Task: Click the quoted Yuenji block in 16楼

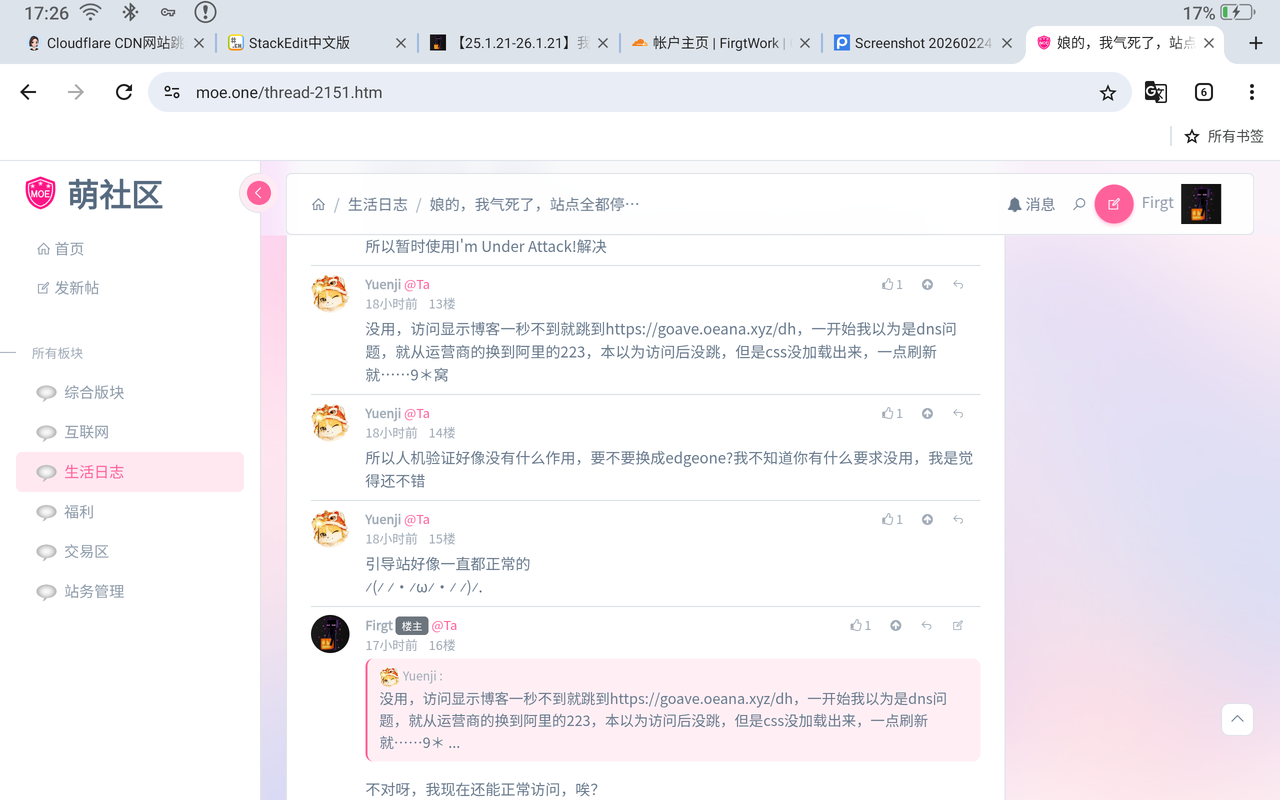Action: pos(674,710)
